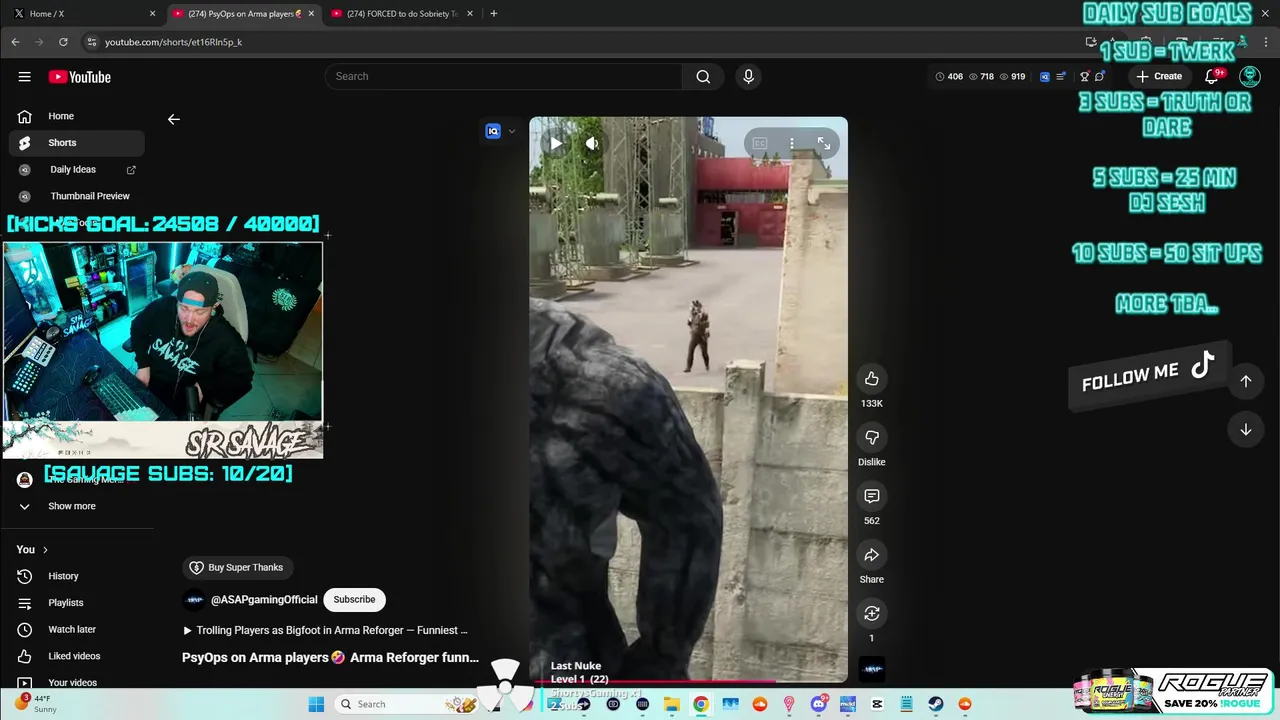1280x720 pixels.
Task: Open History in the sidebar
Action: [x=77, y=576]
